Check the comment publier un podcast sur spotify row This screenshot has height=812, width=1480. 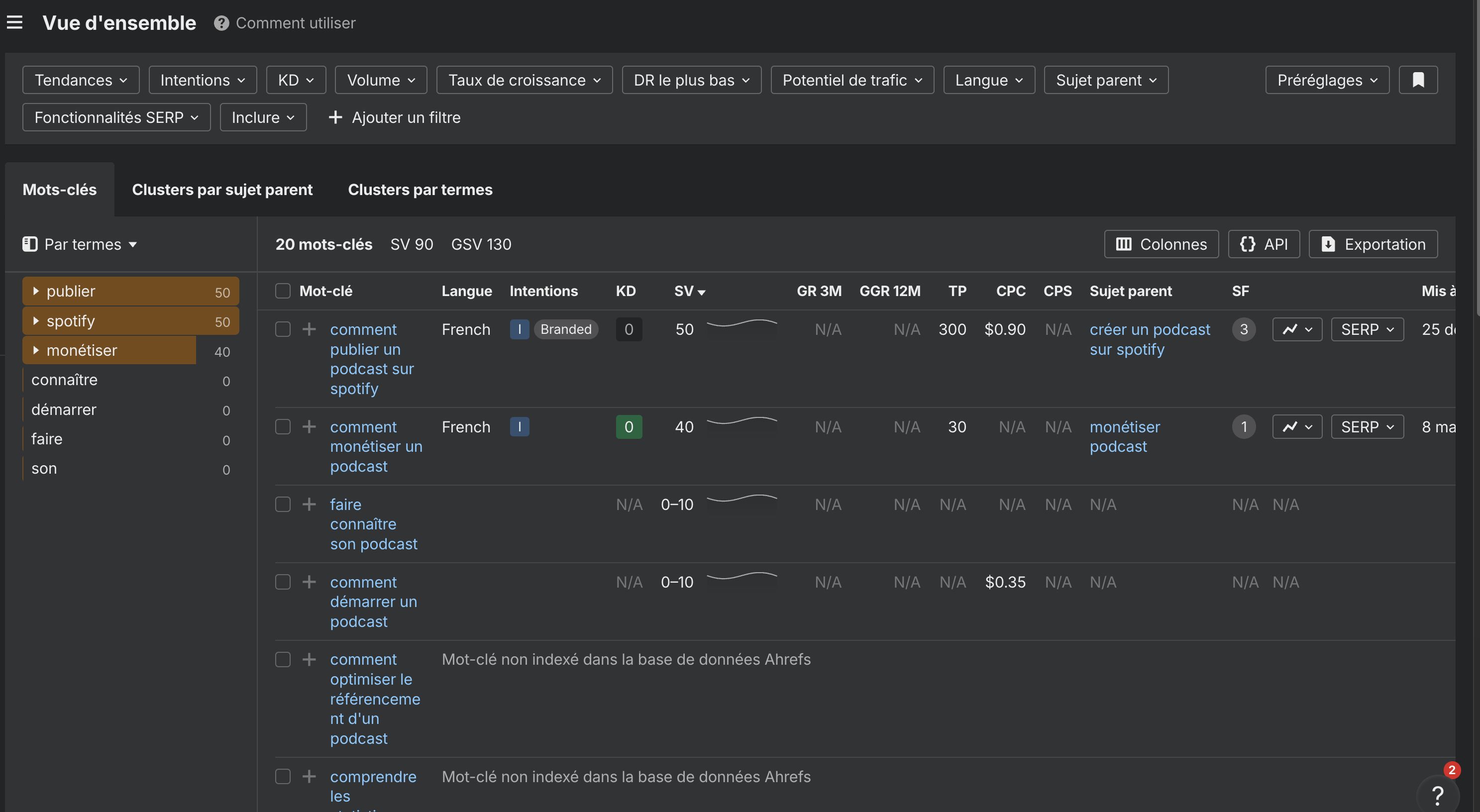pyautogui.click(x=282, y=329)
